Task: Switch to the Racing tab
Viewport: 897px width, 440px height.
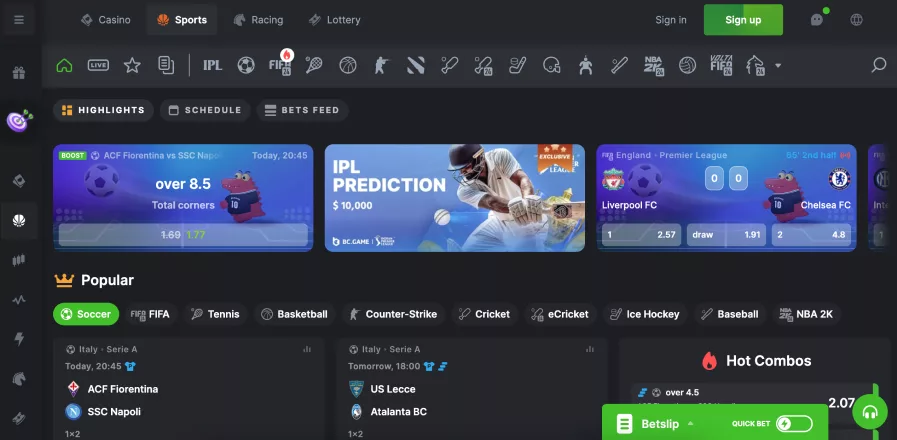Action: 259,20
